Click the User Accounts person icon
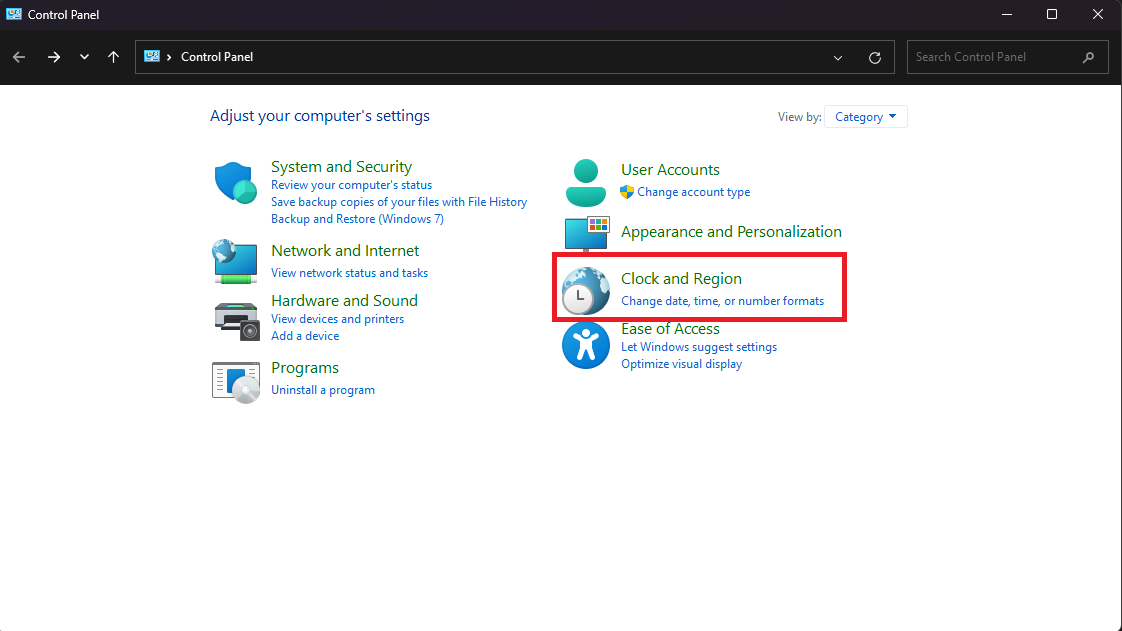1122x631 pixels. (x=586, y=182)
